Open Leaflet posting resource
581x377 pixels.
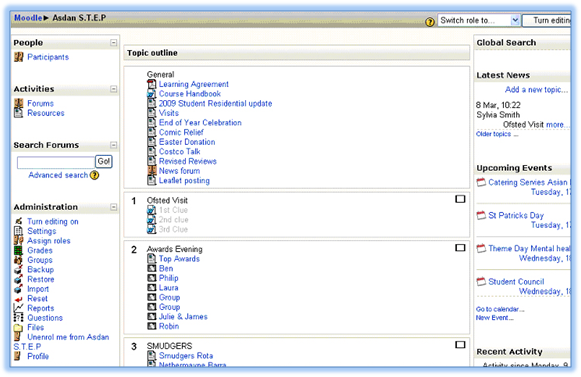(184, 181)
